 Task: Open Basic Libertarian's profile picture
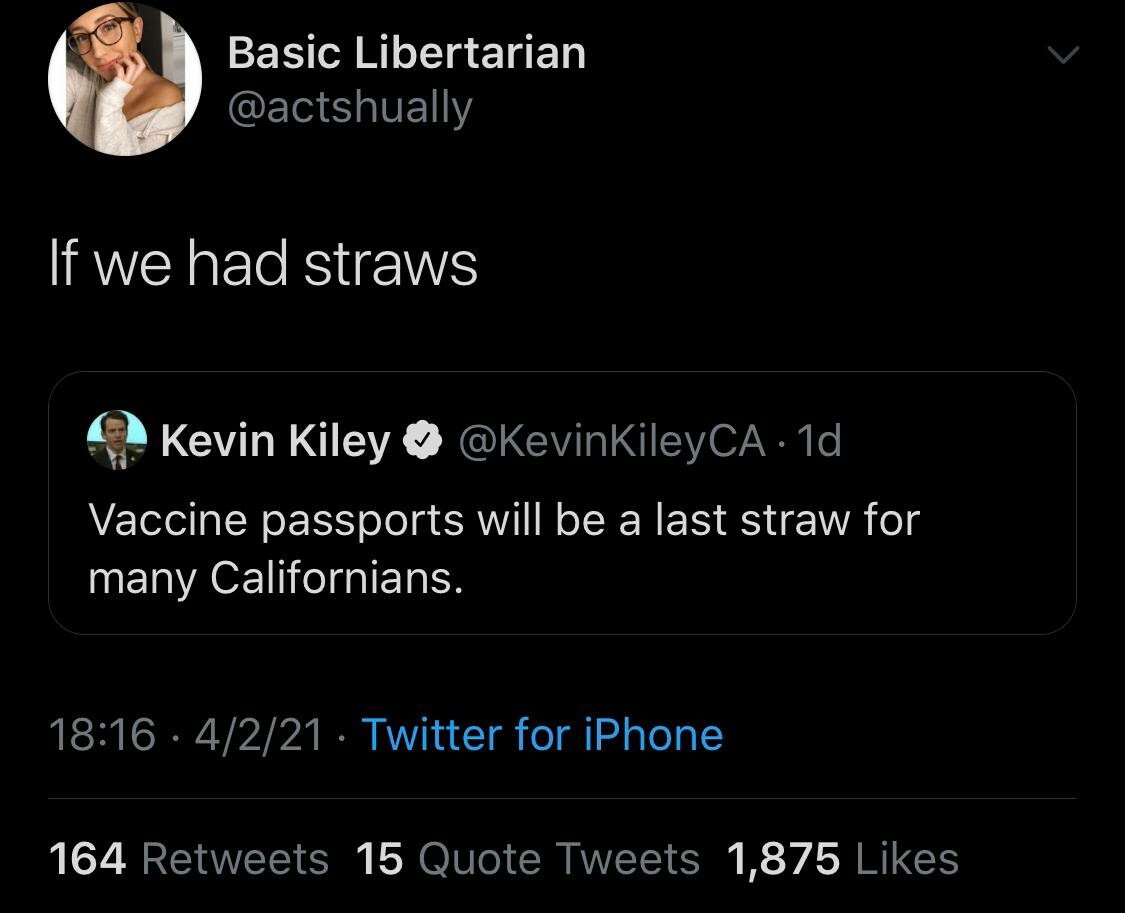pyautogui.click(x=125, y=79)
